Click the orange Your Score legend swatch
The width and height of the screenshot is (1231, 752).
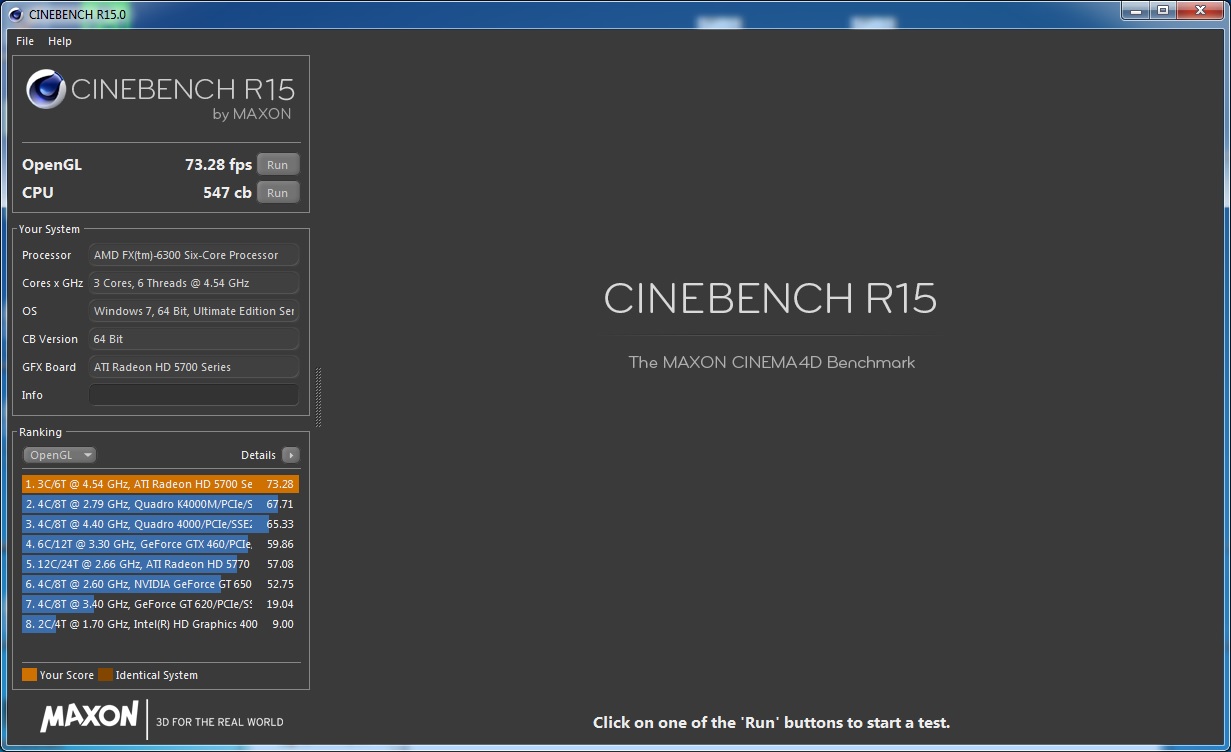pyautogui.click(x=29, y=675)
